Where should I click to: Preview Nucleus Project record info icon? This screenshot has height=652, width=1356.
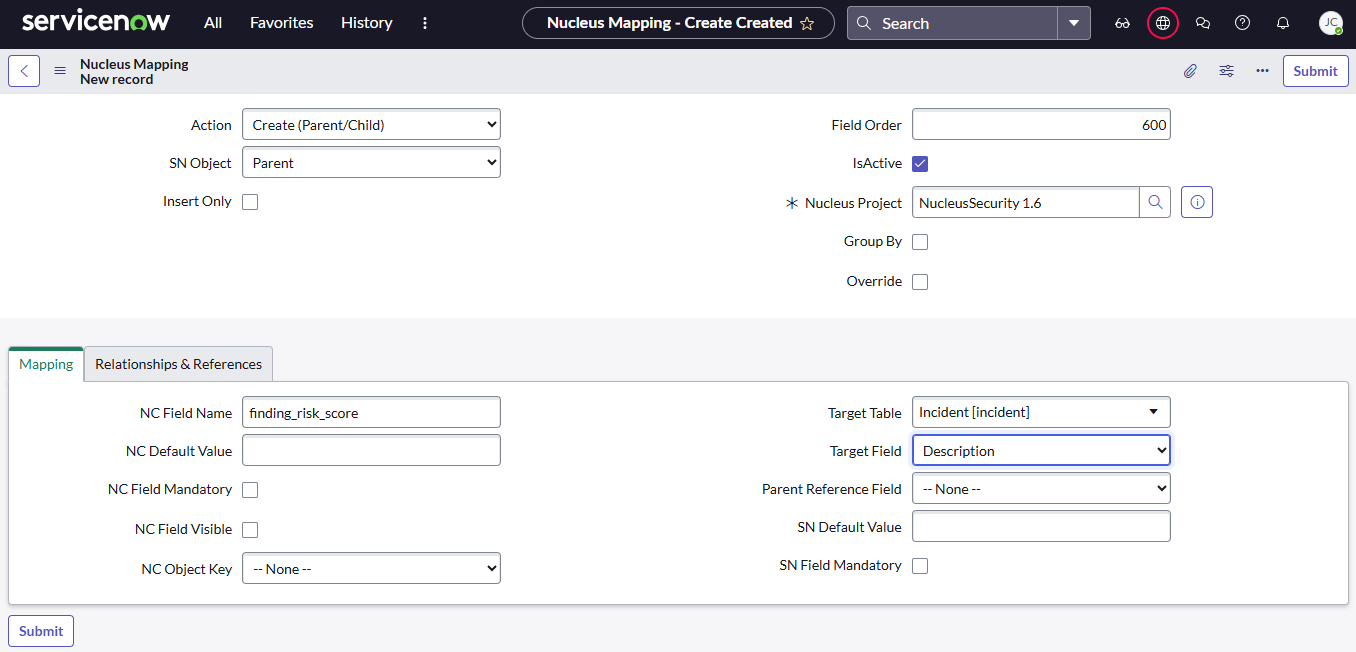tap(1197, 203)
